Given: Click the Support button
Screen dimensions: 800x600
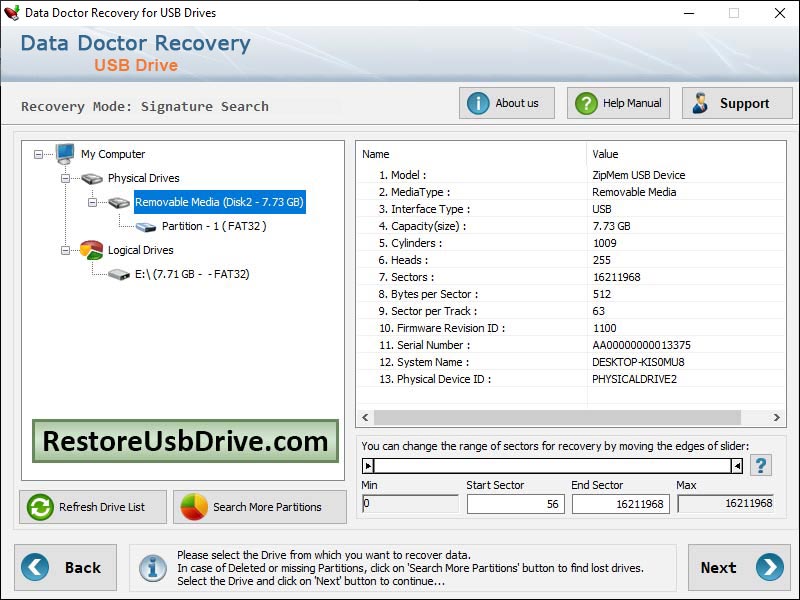Looking at the screenshot, I should 737,103.
